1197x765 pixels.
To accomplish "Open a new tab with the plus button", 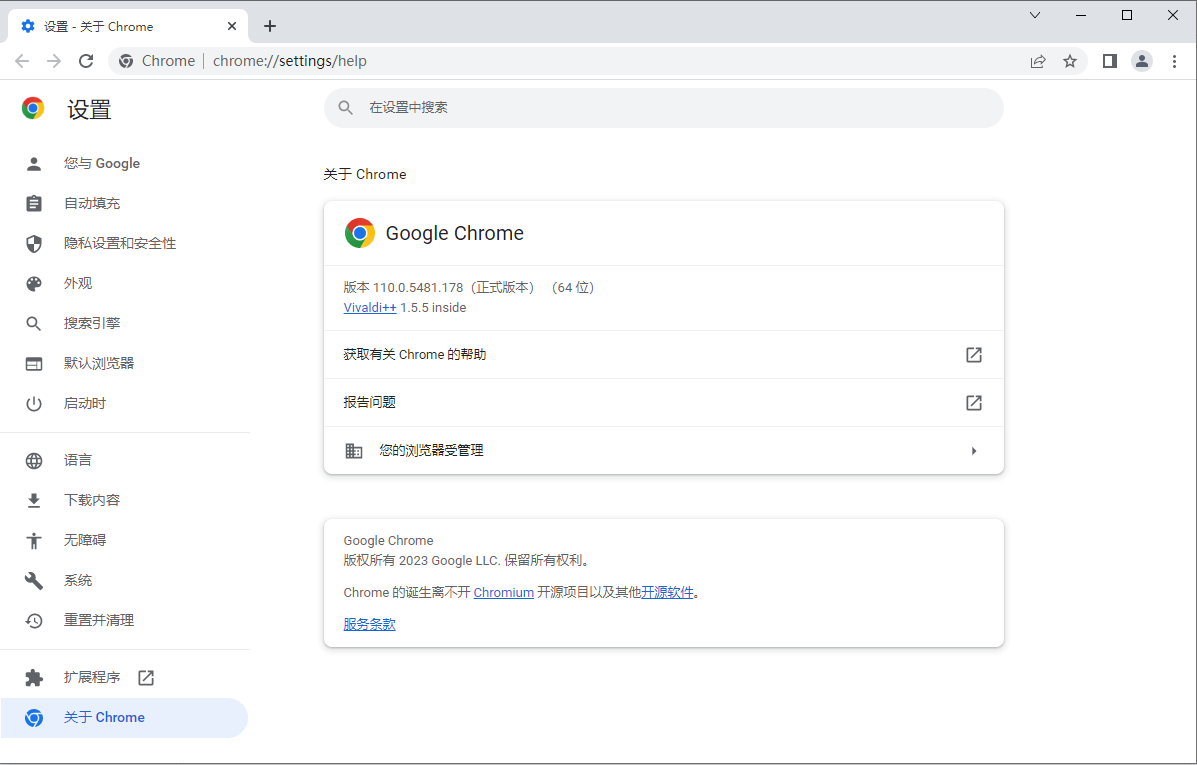I will (269, 26).
